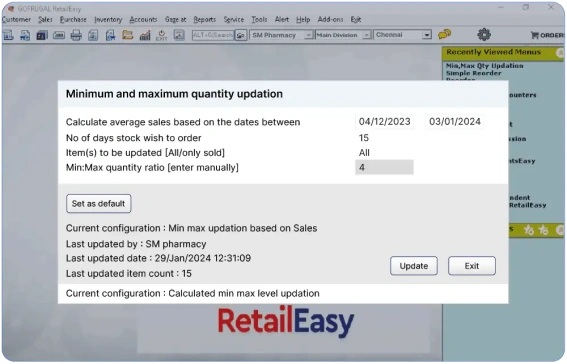Click the Item(s) to be updated label
567x364 pixels.
point(145,153)
